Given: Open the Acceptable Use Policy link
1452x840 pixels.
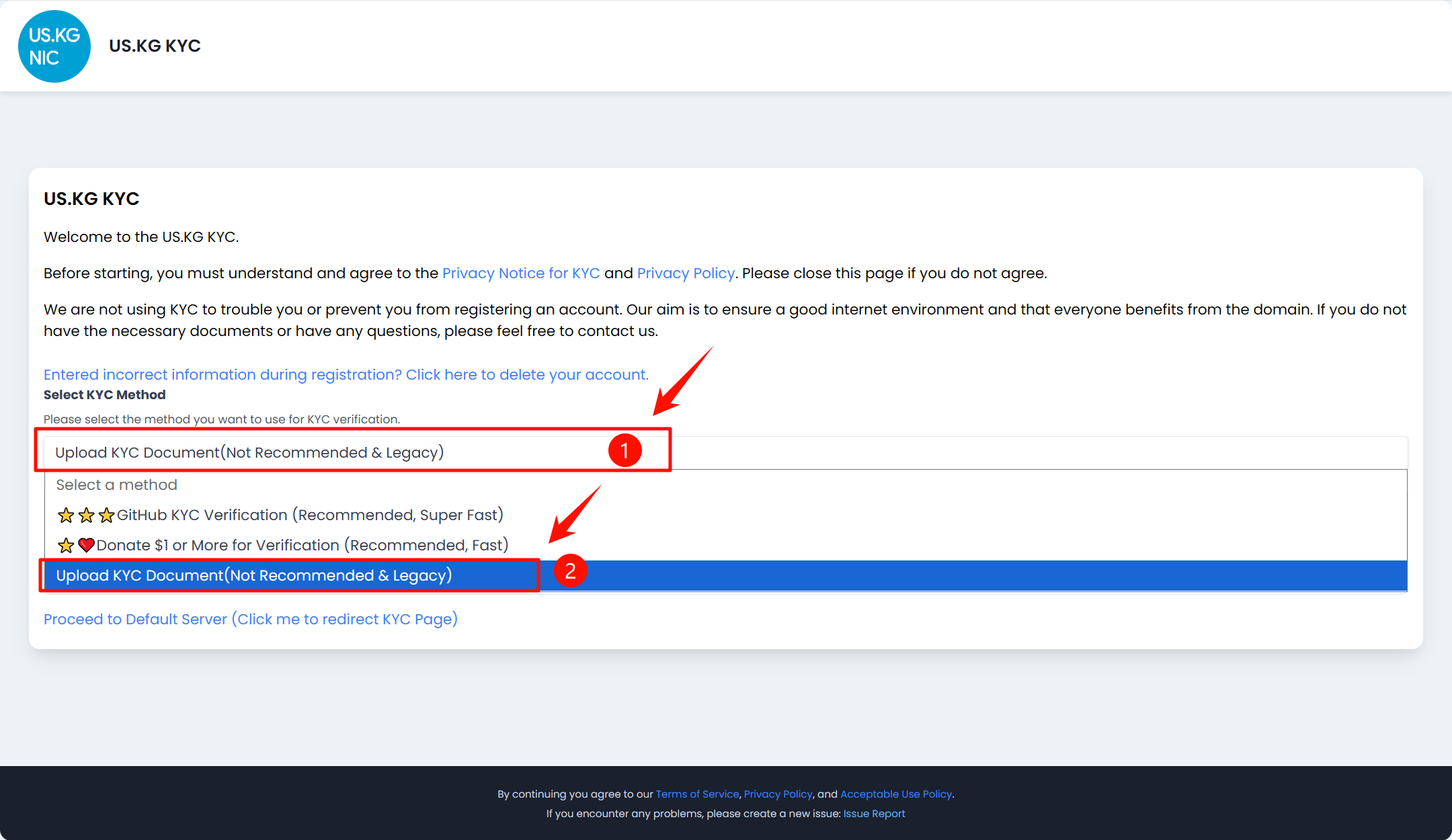Looking at the screenshot, I should coord(895,794).
